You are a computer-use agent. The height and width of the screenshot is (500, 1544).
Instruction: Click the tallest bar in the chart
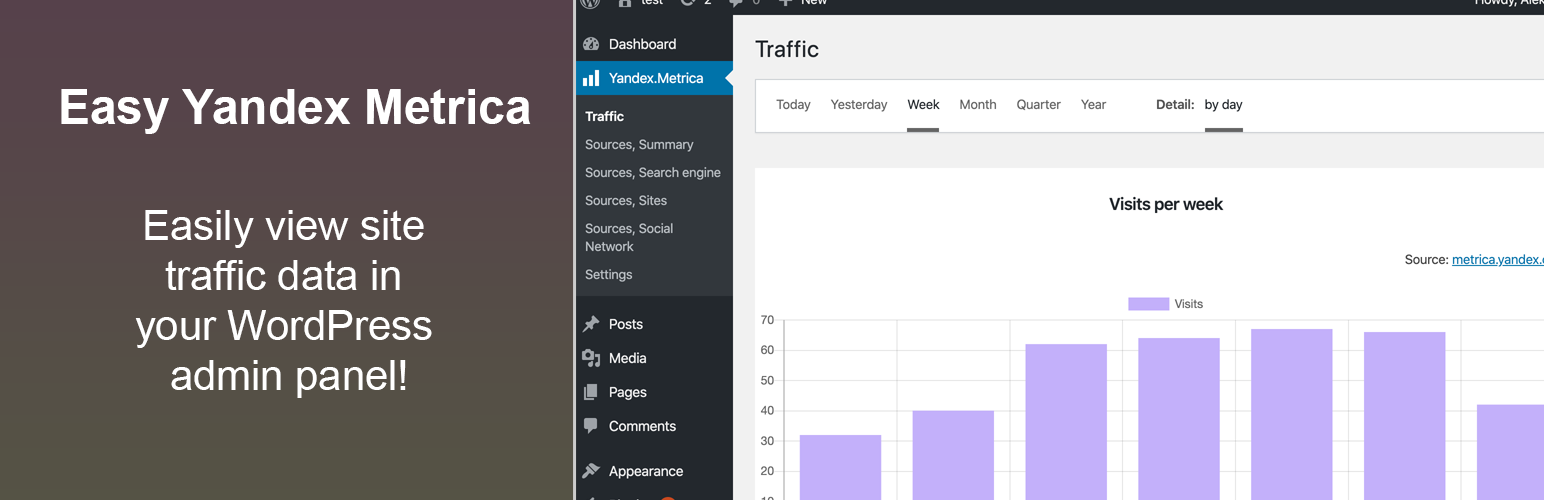click(1291, 414)
